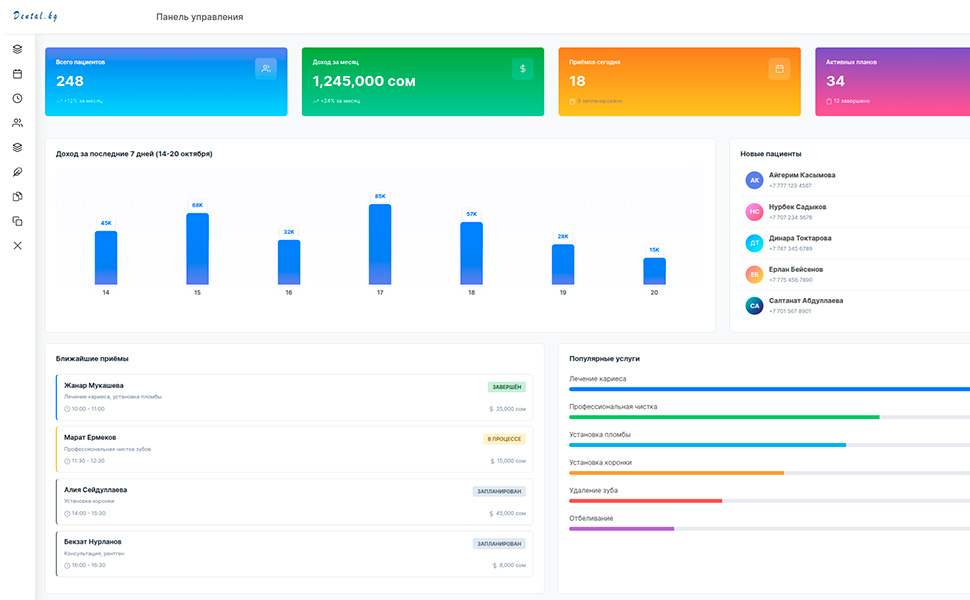
Task: Open the Активных планов card
Action: (892, 82)
